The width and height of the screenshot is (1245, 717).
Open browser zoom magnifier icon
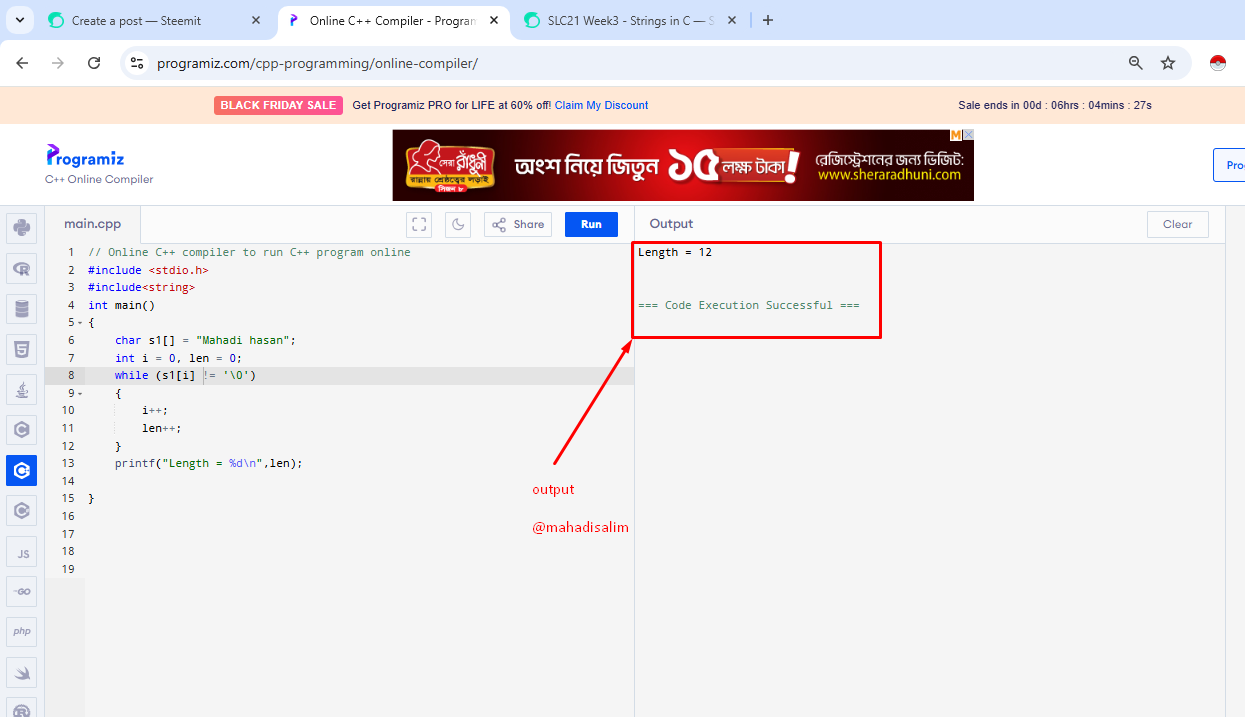(1136, 63)
